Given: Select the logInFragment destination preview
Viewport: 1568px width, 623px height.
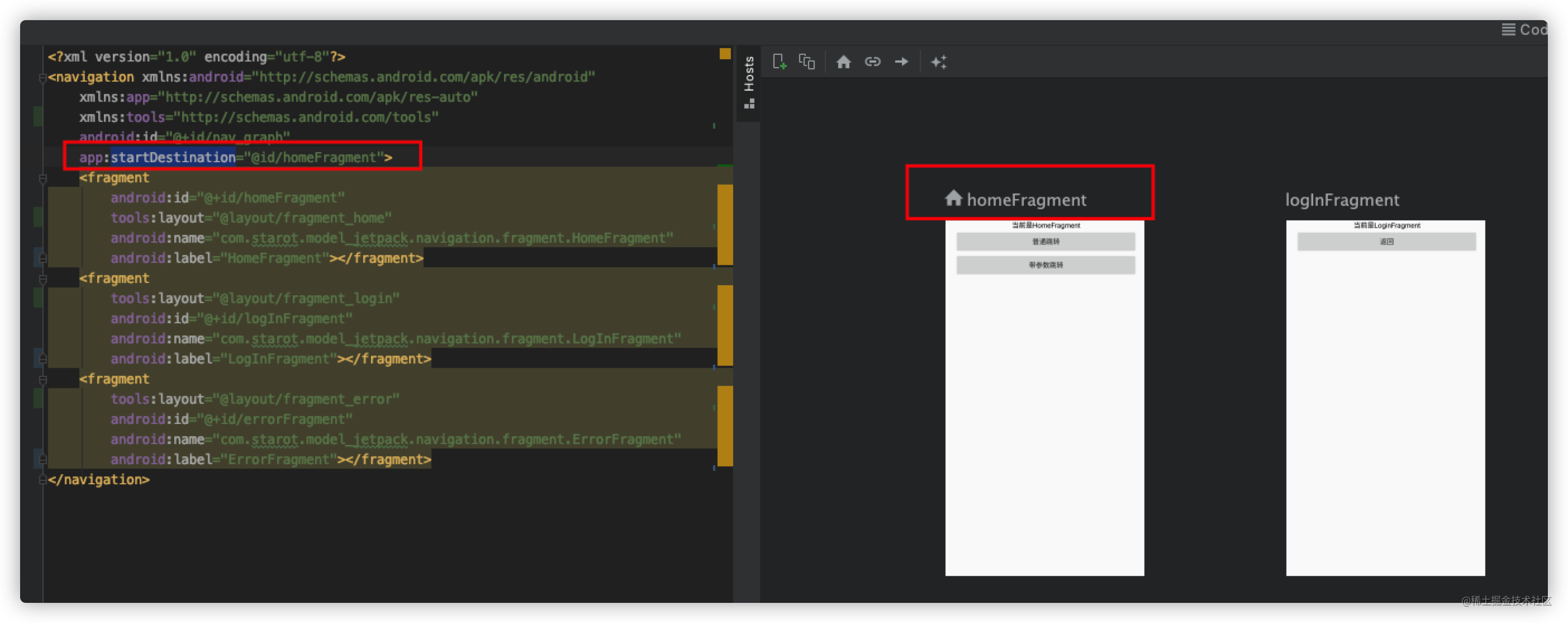Looking at the screenshot, I should click(1385, 397).
